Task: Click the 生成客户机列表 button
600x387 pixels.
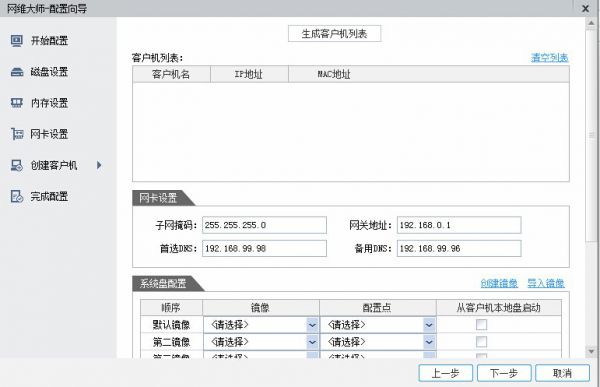Action: pos(334,34)
